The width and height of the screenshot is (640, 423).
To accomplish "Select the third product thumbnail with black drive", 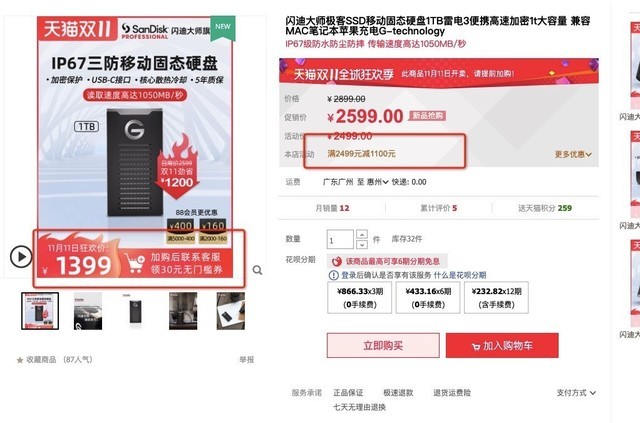I will pos(136,311).
